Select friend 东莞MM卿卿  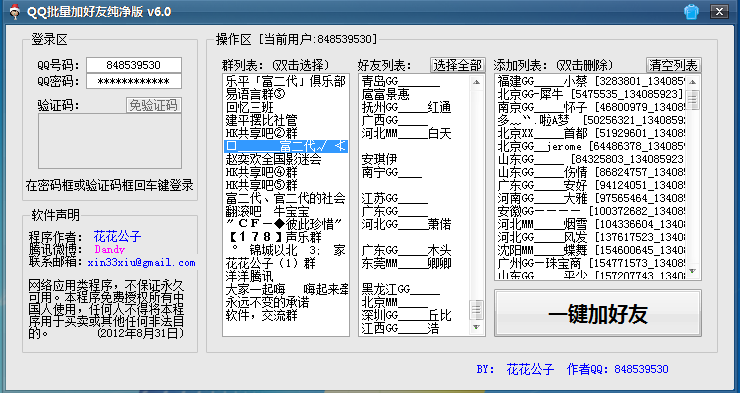point(414,263)
